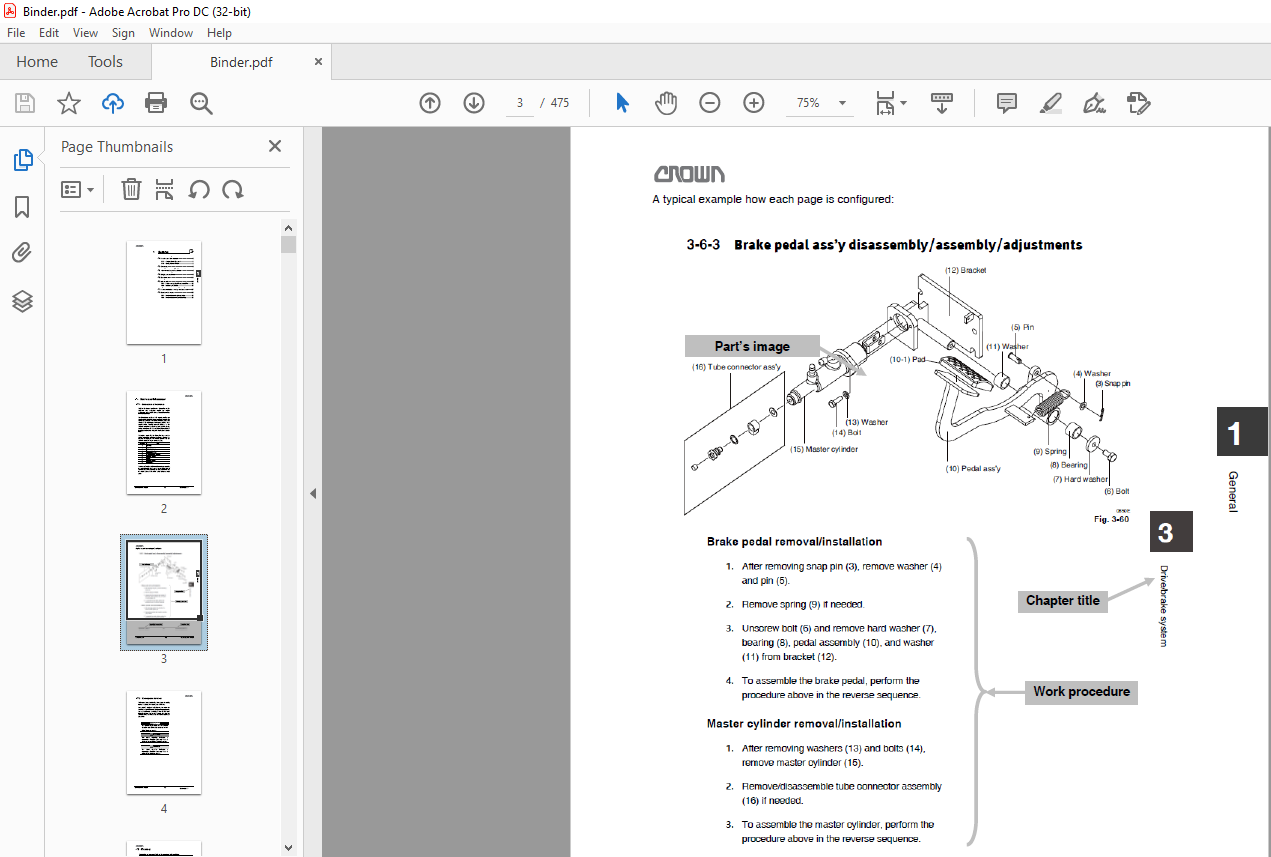
Task: Collapse the navigation pane arrow
Action: (312, 493)
